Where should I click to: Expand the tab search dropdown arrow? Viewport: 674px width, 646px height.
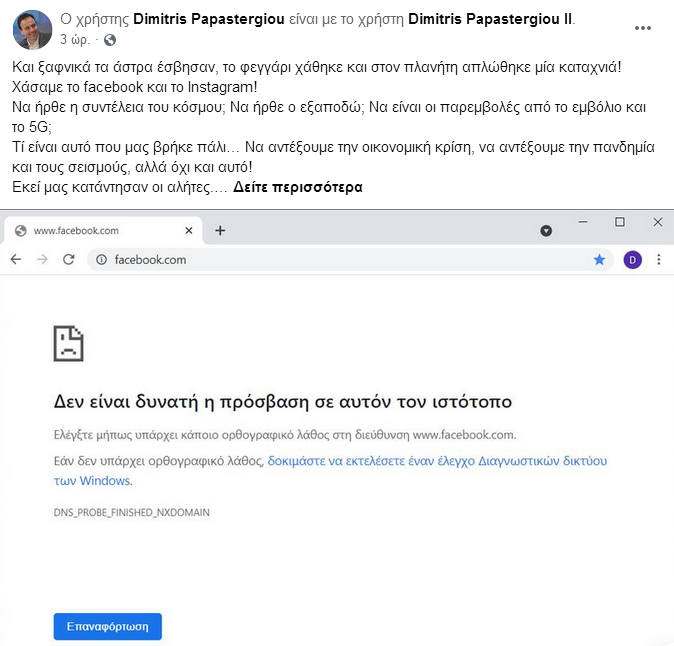coord(546,231)
